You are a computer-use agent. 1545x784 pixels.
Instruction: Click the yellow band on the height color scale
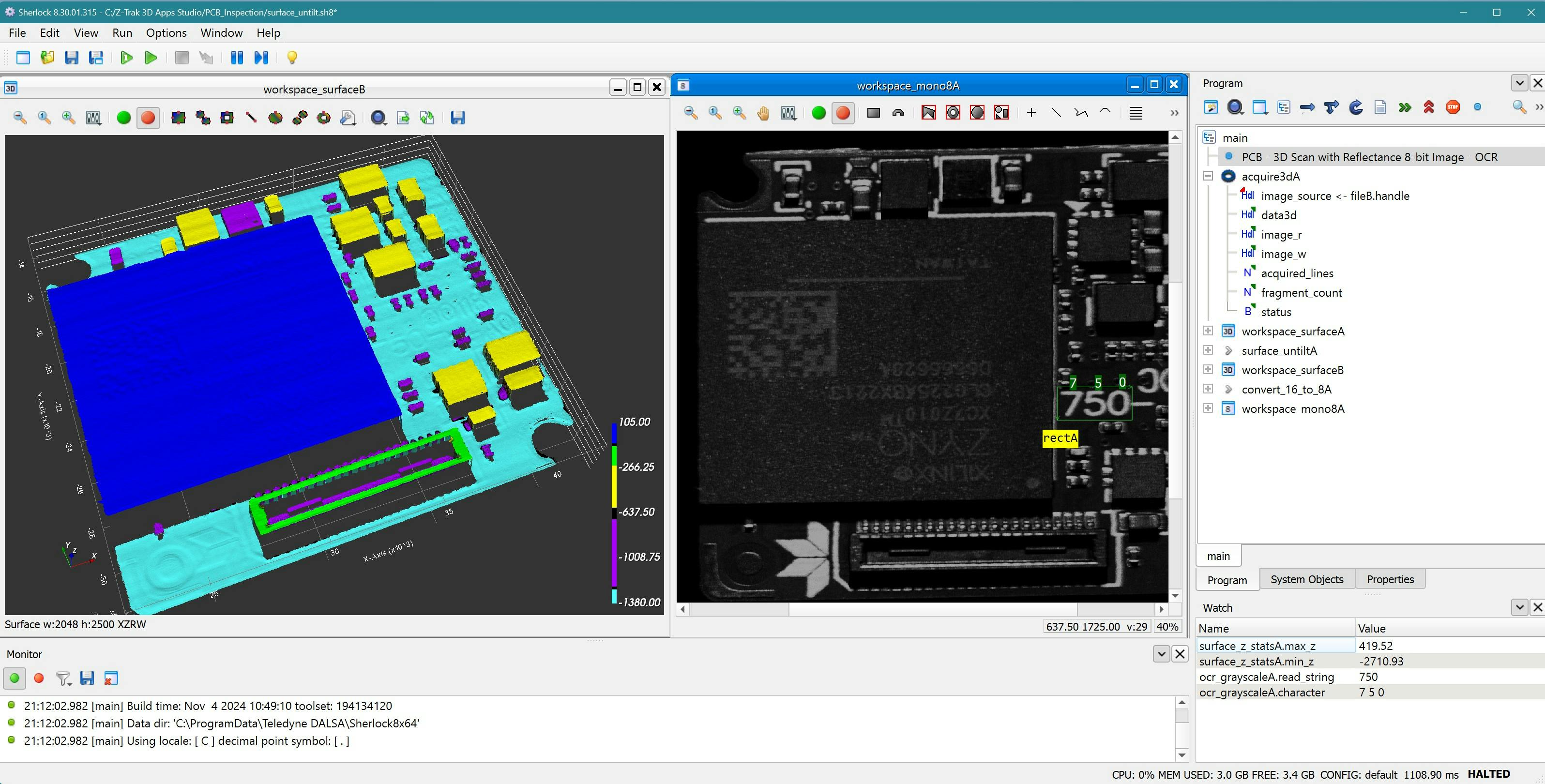click(x=614, y=486)
